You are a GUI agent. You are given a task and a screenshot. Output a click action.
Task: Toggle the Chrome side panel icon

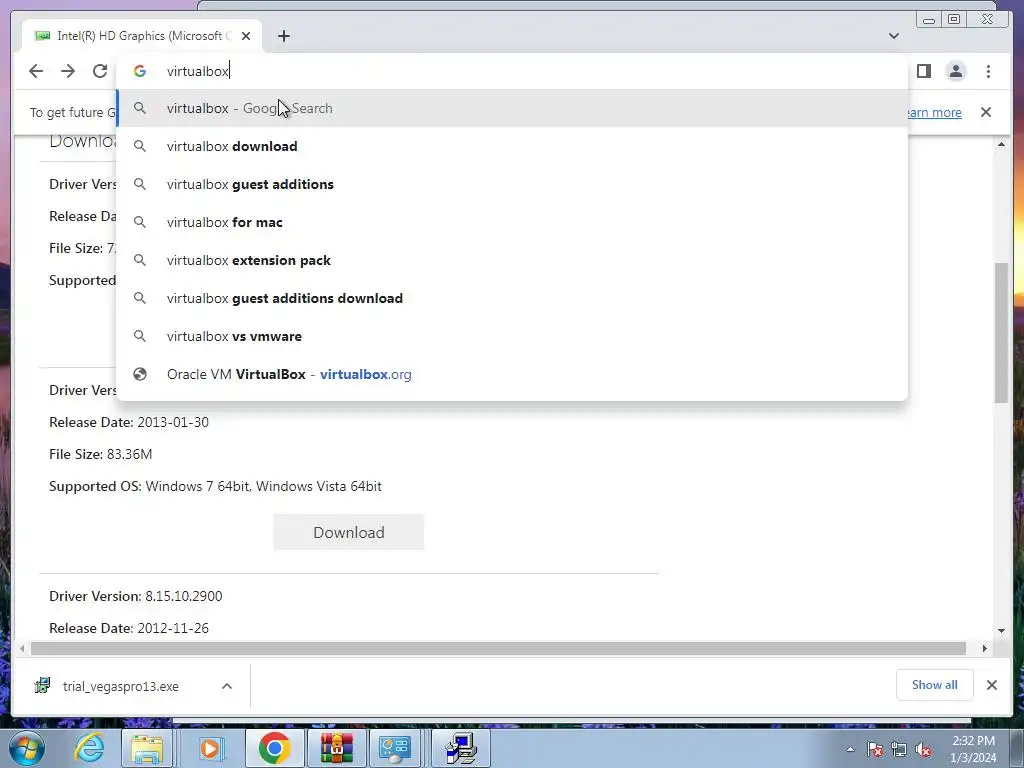(x=923, y=71)
